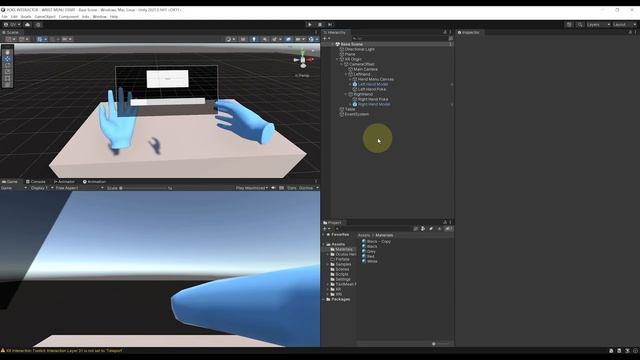Open the Component menu

(69, 17)
